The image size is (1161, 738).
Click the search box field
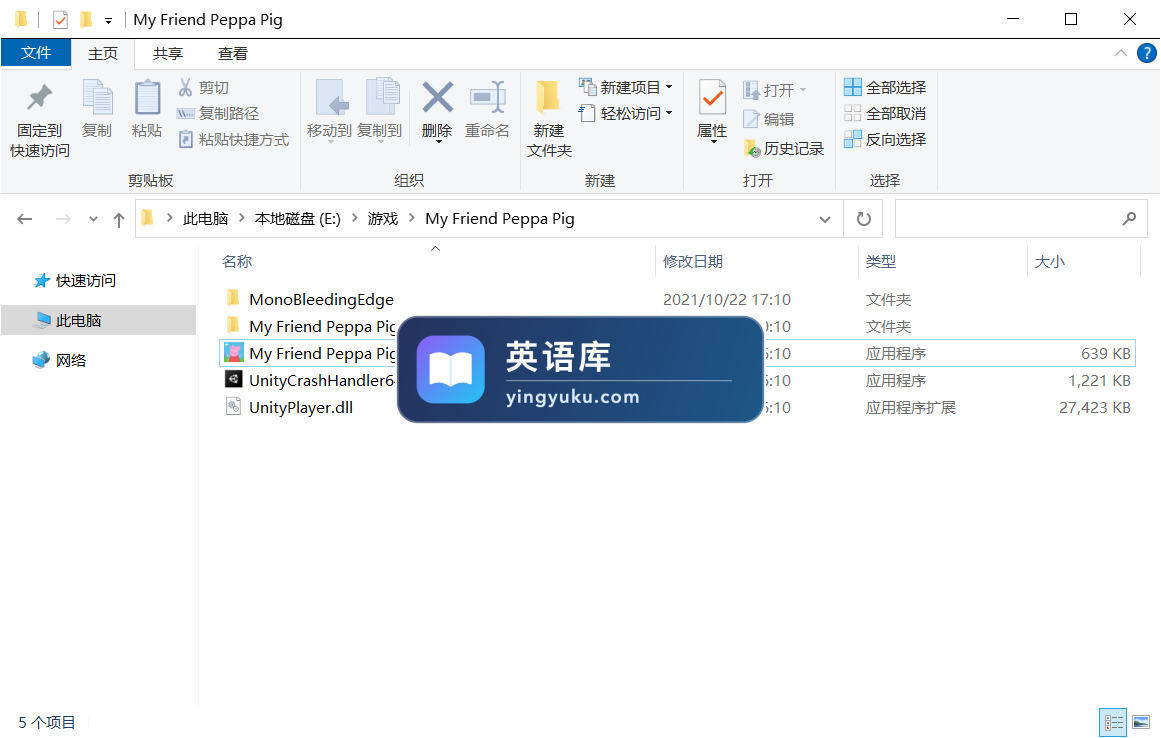[x=1021, y=218]
